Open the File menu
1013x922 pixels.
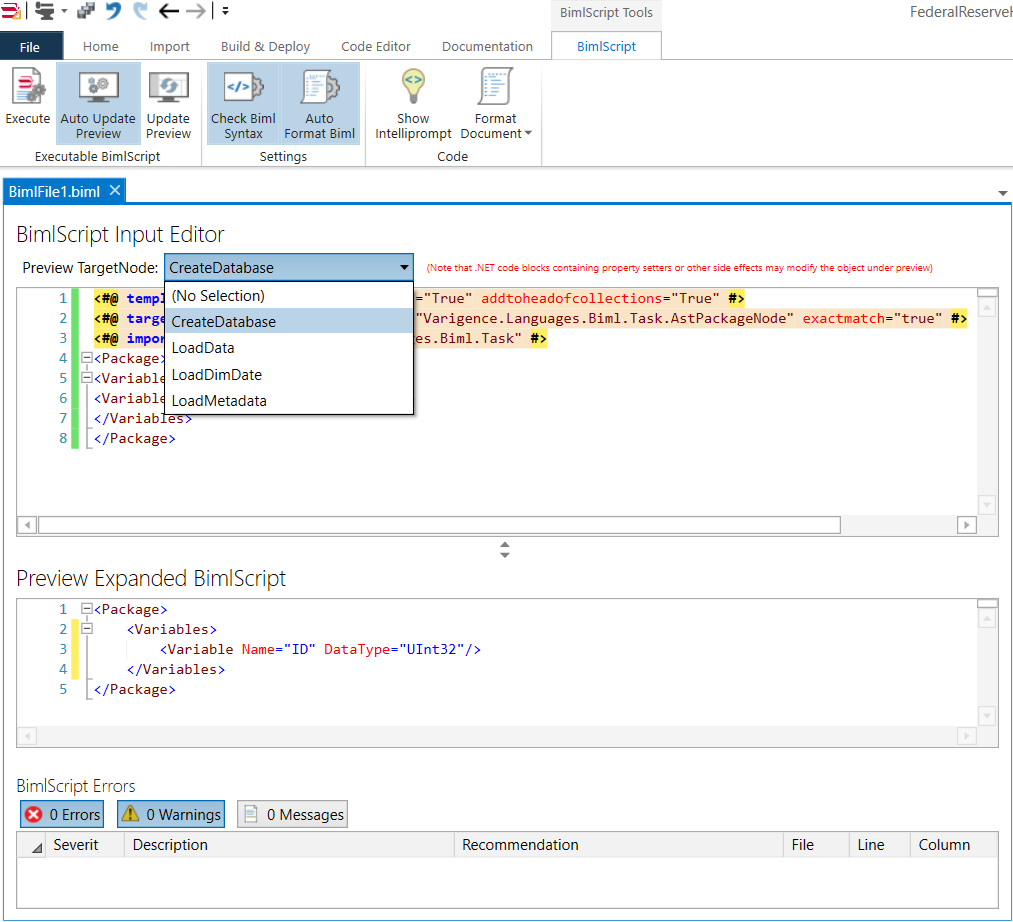pos(31,46)
